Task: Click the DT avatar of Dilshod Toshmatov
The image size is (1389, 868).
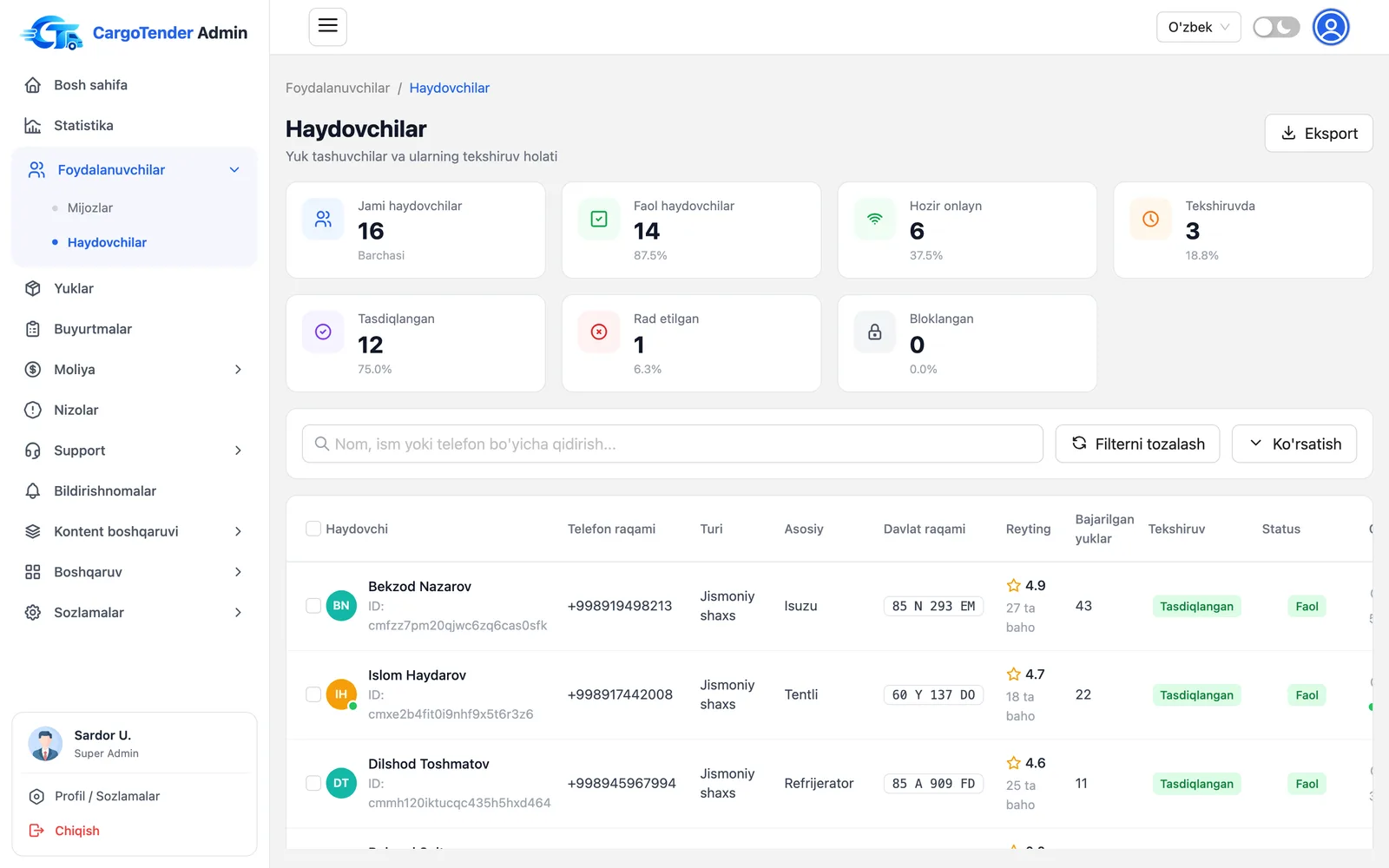Action: pos(341,783)
